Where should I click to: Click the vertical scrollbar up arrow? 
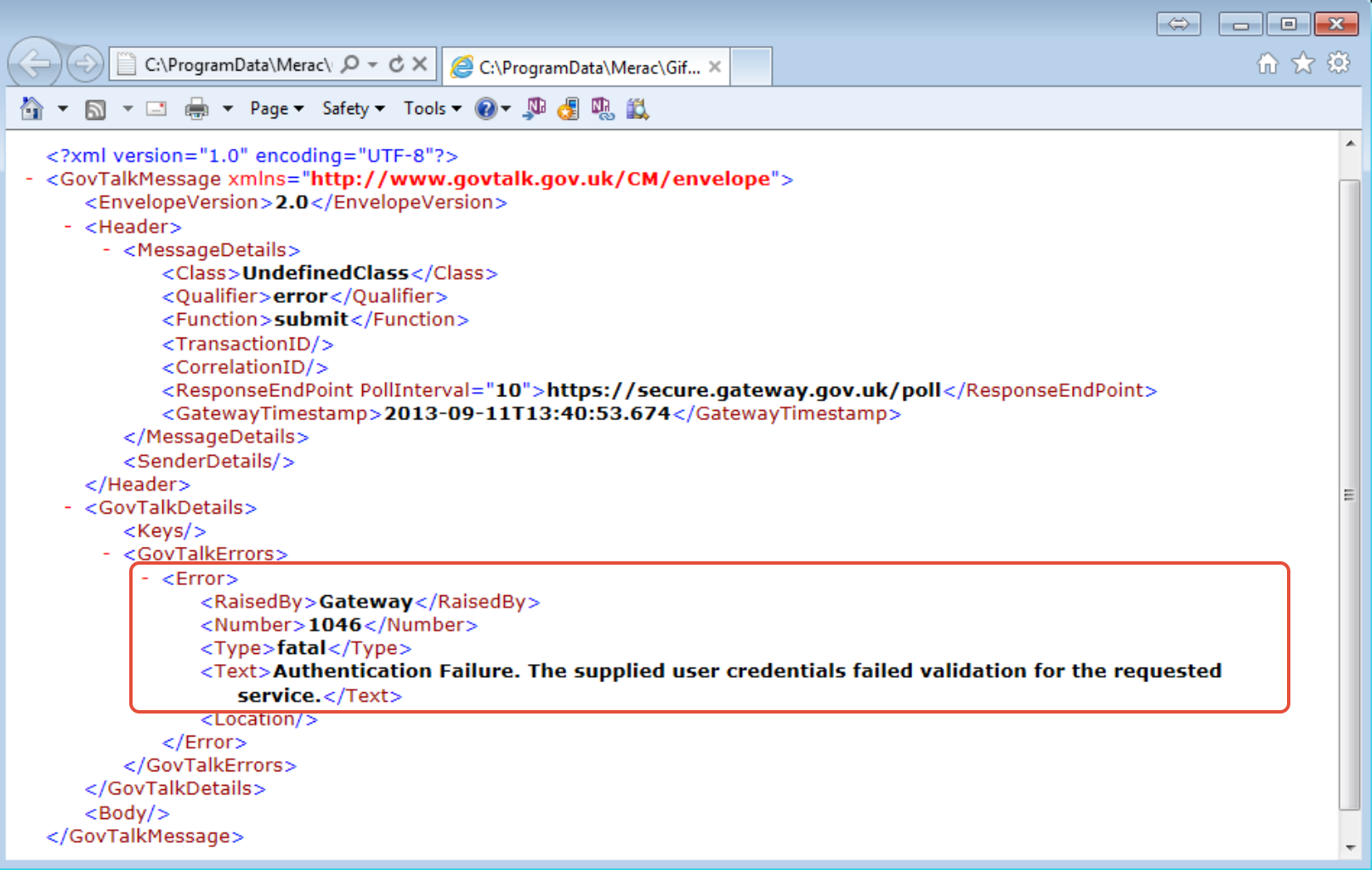click(x=1350, y=143)
